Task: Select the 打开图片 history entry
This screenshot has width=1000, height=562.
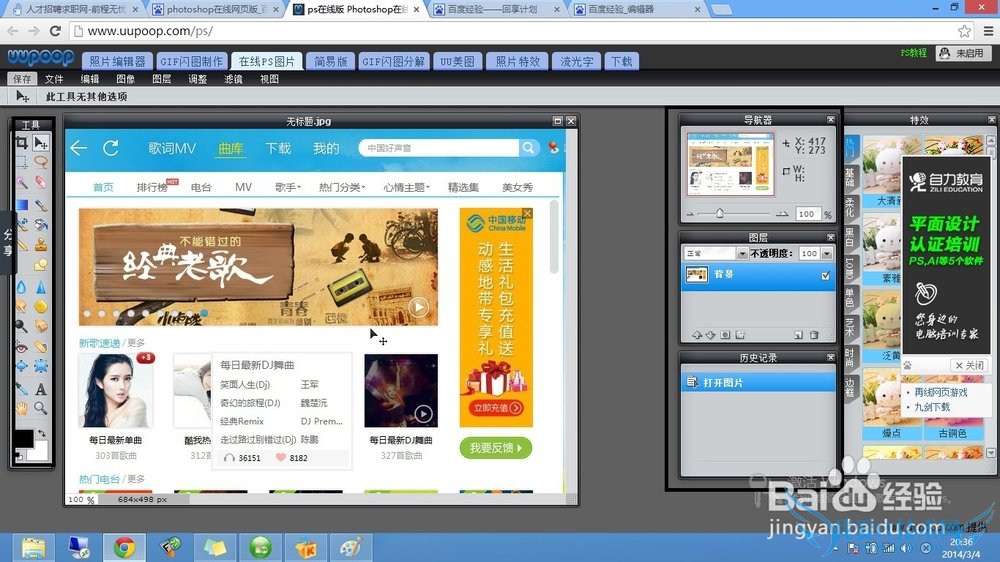Action: (758, 383)
